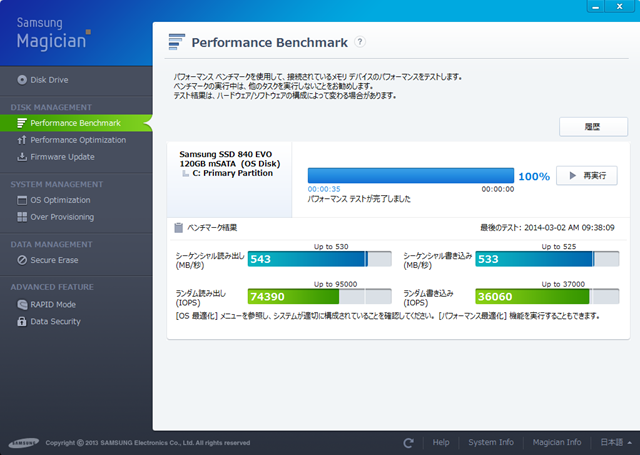Click the Disk Drive disc icon
Viewport: 640px width, 455px height.
pos(22,80)
